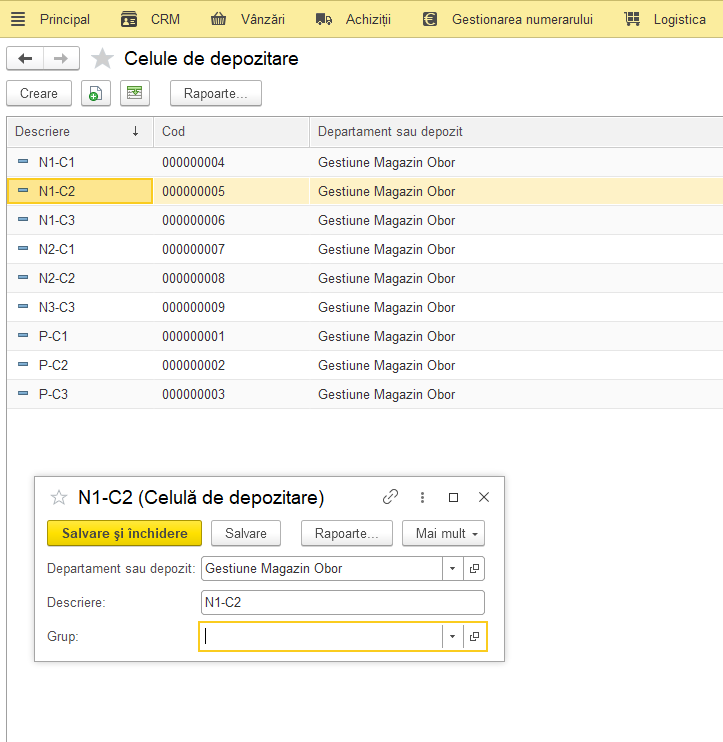The width and height of the screenshot is (723, 742).
Task: Open the Principal section
Action: click(x=64, y=19)
